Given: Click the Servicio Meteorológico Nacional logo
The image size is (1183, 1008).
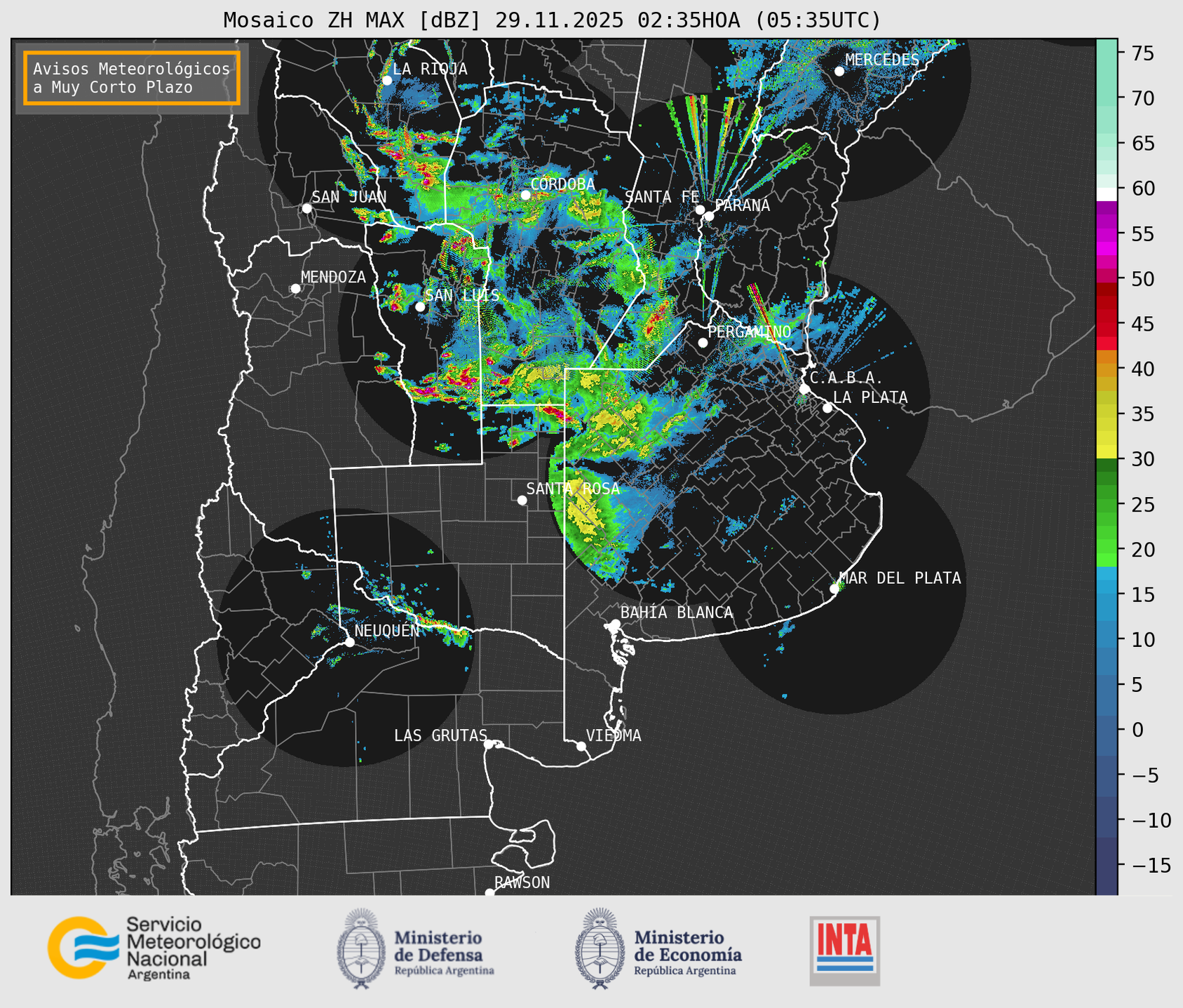Looking at the screenshot, I should pos(154,948).
